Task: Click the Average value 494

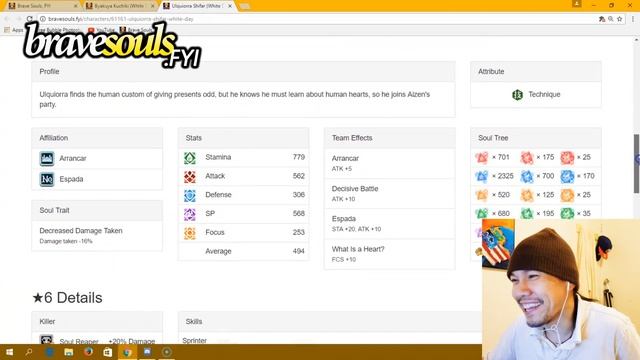Action: (x=298, y=251)
